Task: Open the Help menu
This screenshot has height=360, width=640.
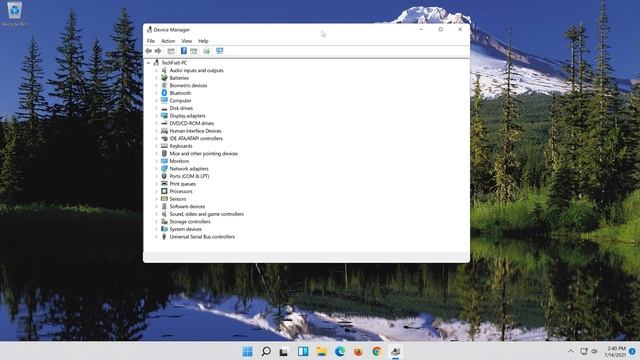Action: [203, 41]
